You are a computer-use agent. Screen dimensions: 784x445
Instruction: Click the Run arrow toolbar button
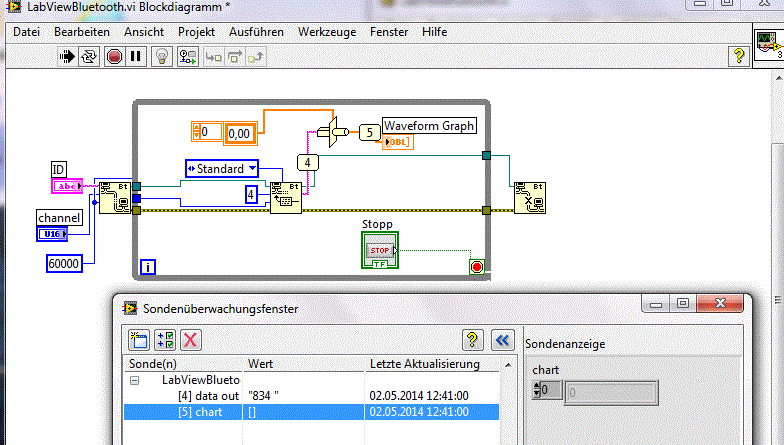point(67,56)
